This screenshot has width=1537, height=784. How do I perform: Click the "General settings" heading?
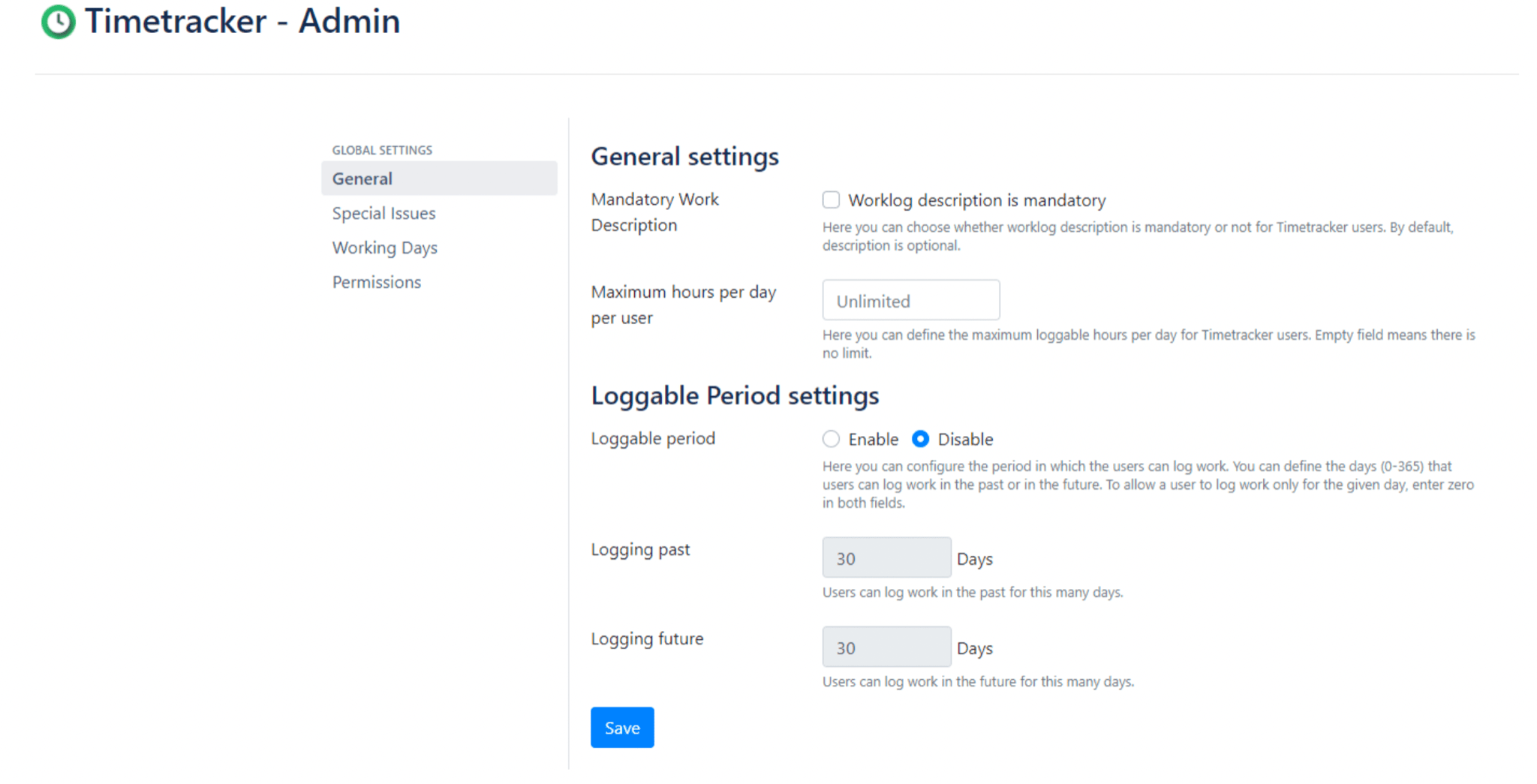point(684,157)
